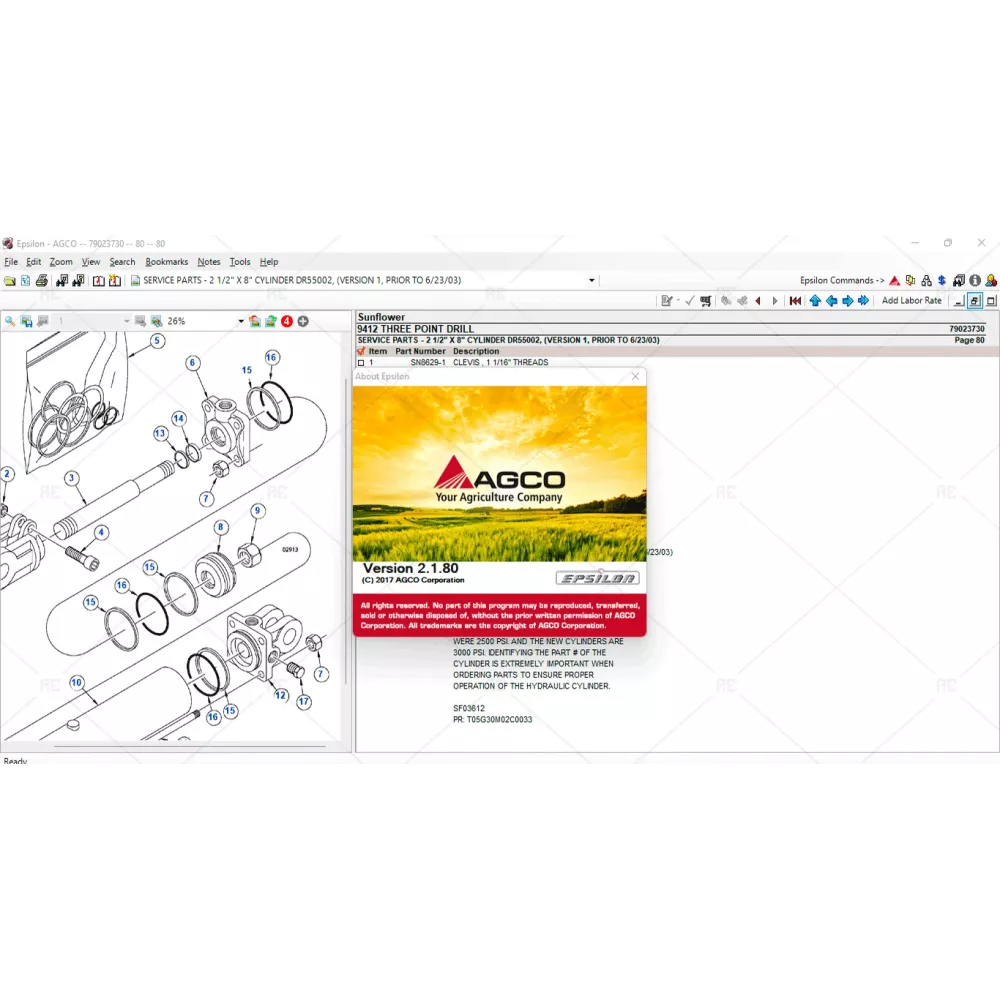Click the blue double right arrow icon
The height and width of the screenshot is (1000, 1000).
864,300
